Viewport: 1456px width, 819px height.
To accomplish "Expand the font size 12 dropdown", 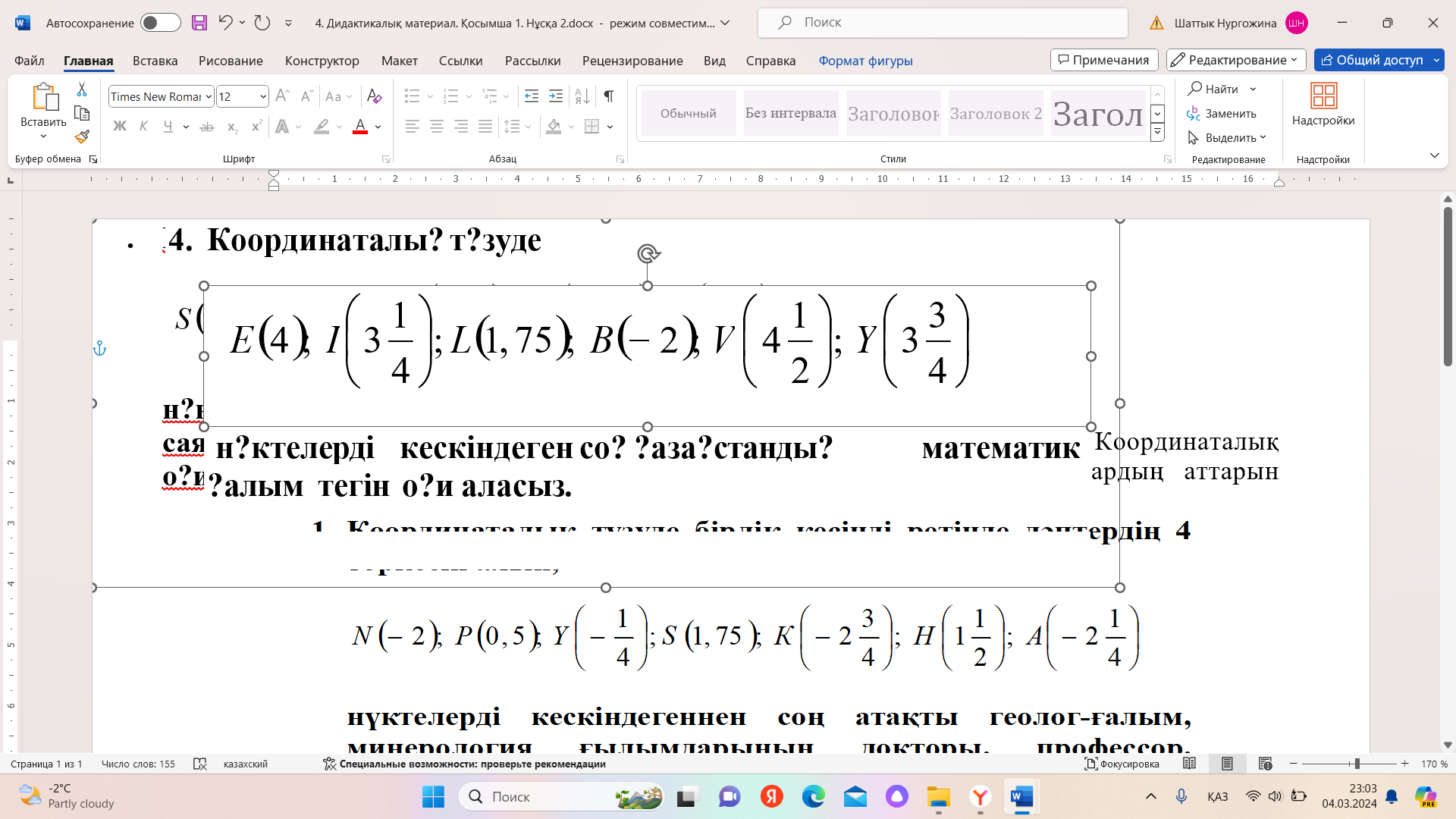I will 263,96.
